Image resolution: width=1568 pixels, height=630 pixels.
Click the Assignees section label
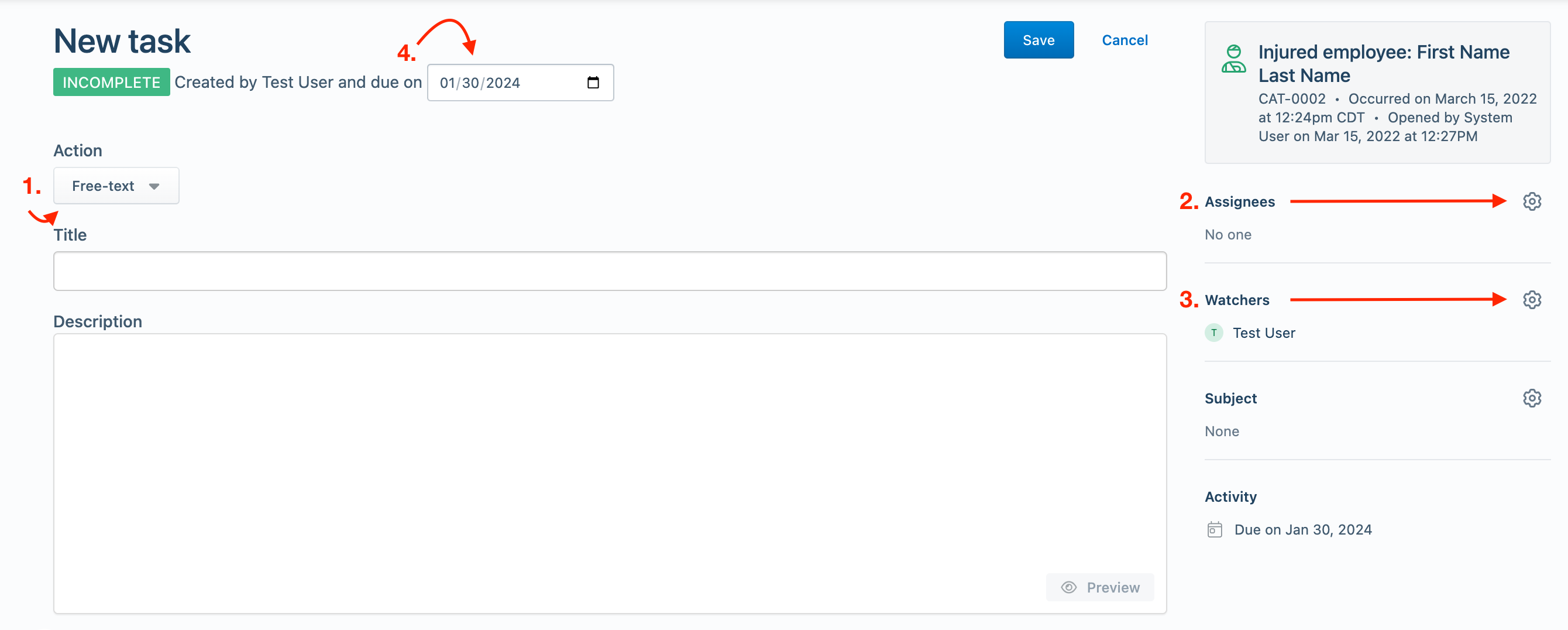pyautogui.click(x=1239, y=201)
